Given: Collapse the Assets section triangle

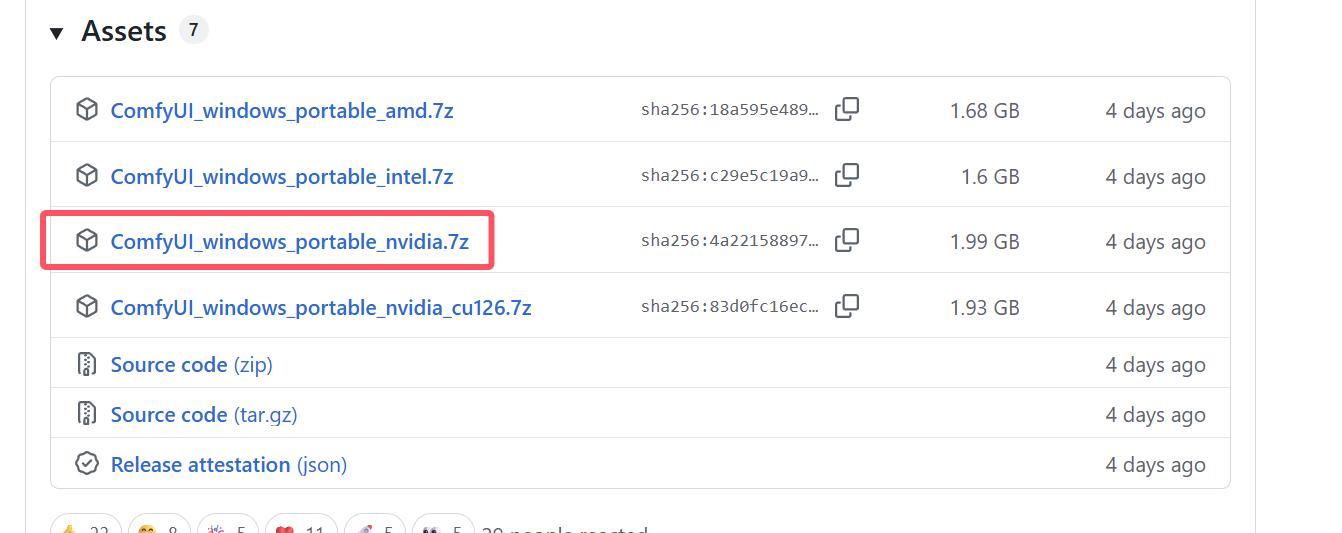Looking at the screenshot, I should pyautogui.click(x=57, y=33).
